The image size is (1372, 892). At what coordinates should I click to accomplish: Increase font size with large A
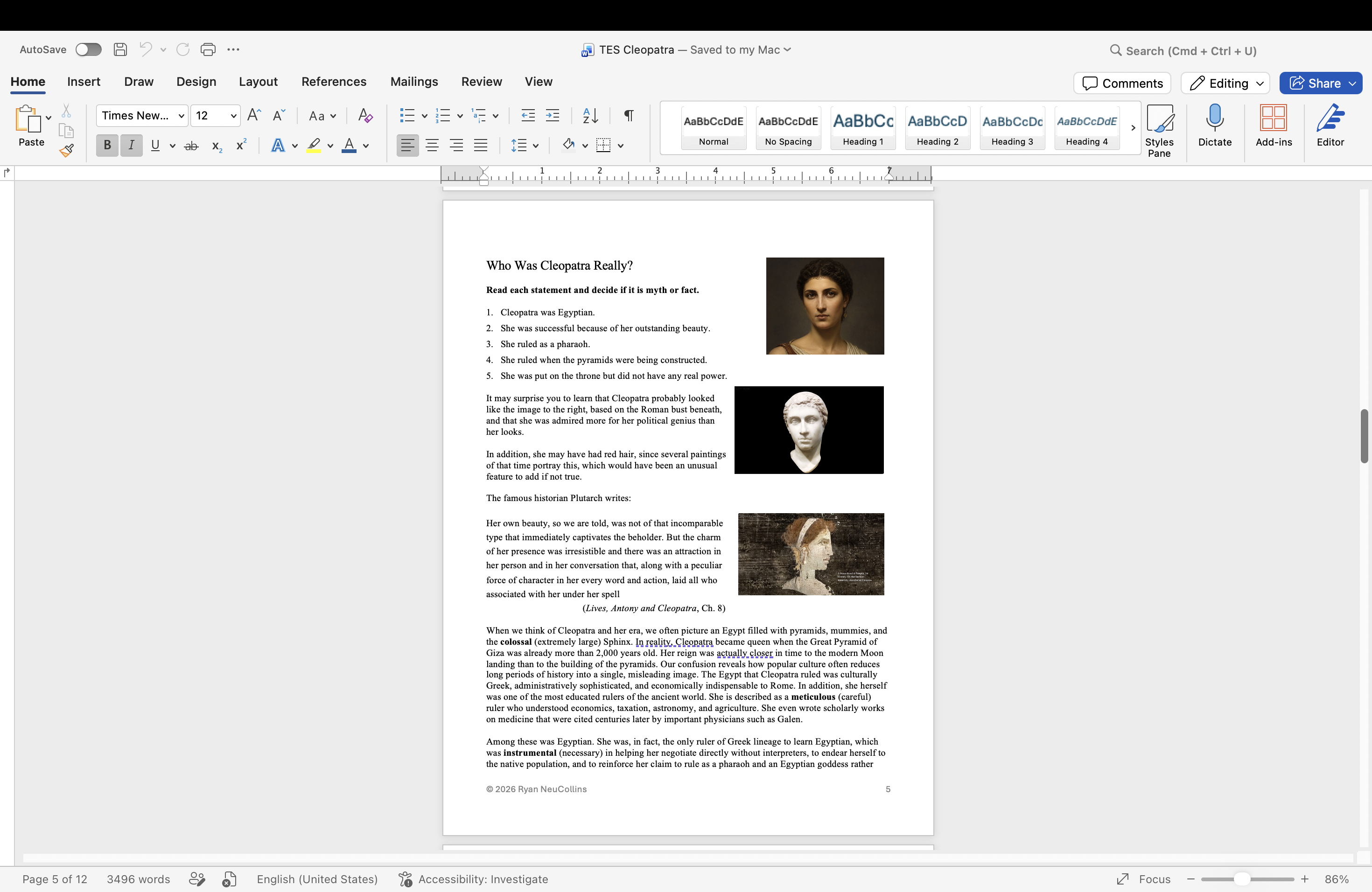click(x=254, y=116)
